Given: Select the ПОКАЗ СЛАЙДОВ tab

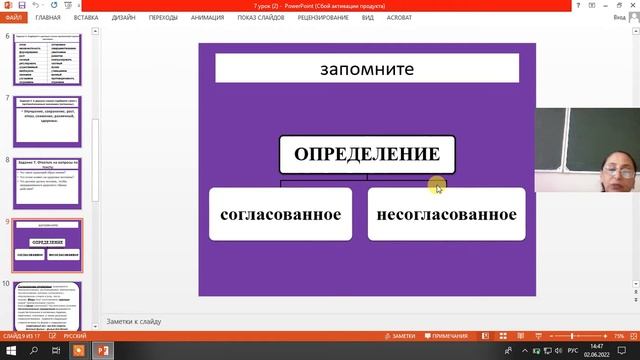Looking at the screenshot, I should click(261, 18).
